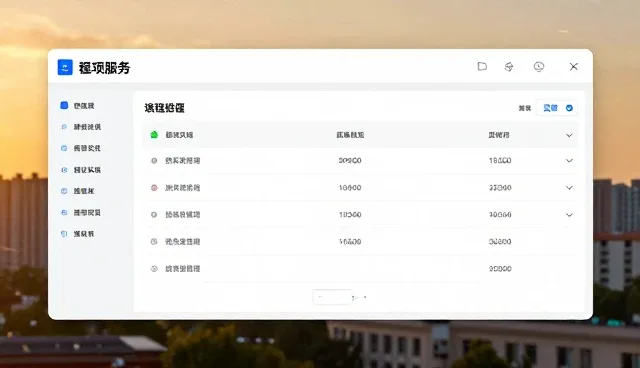Click the page number box below the table
640x368 pixels.
[332, 297]
